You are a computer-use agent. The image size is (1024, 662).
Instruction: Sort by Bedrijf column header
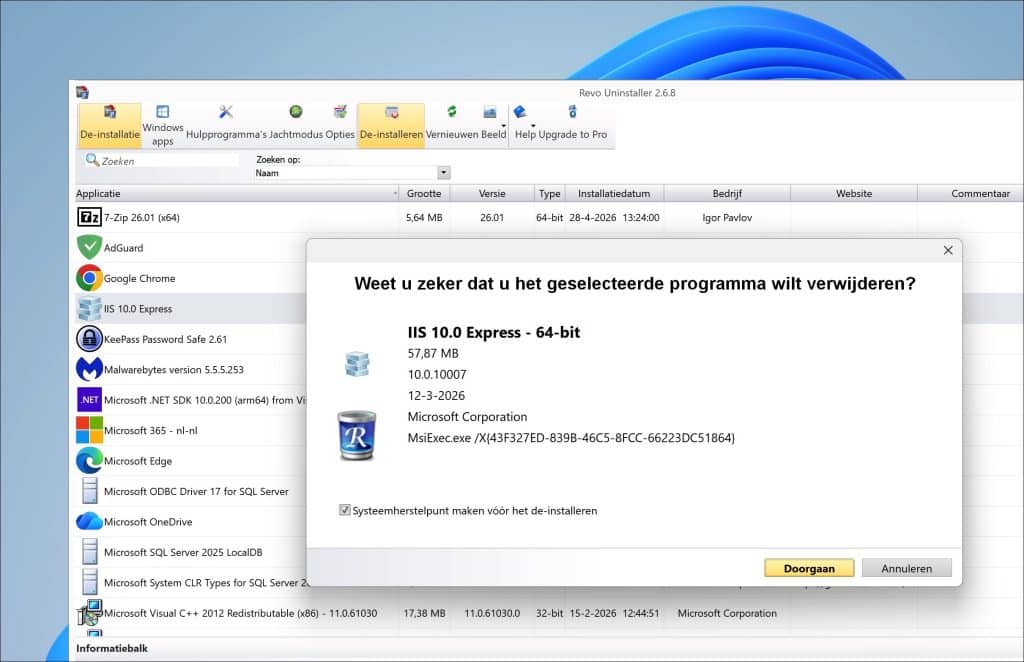click(x=727, y=193)
